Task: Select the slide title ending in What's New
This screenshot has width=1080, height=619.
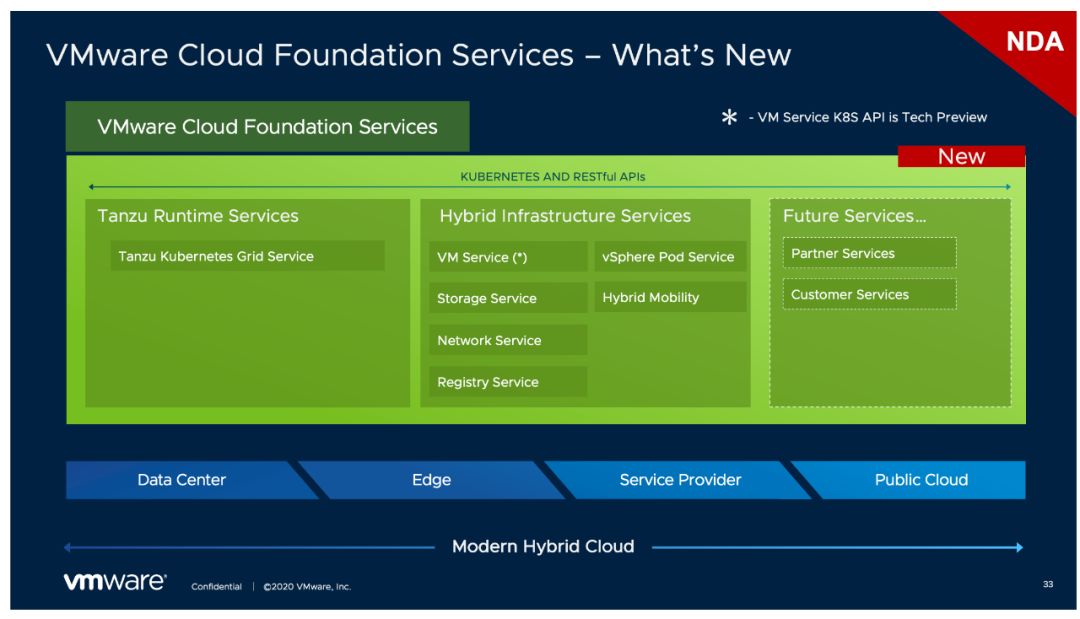Action: coord(419,55)
